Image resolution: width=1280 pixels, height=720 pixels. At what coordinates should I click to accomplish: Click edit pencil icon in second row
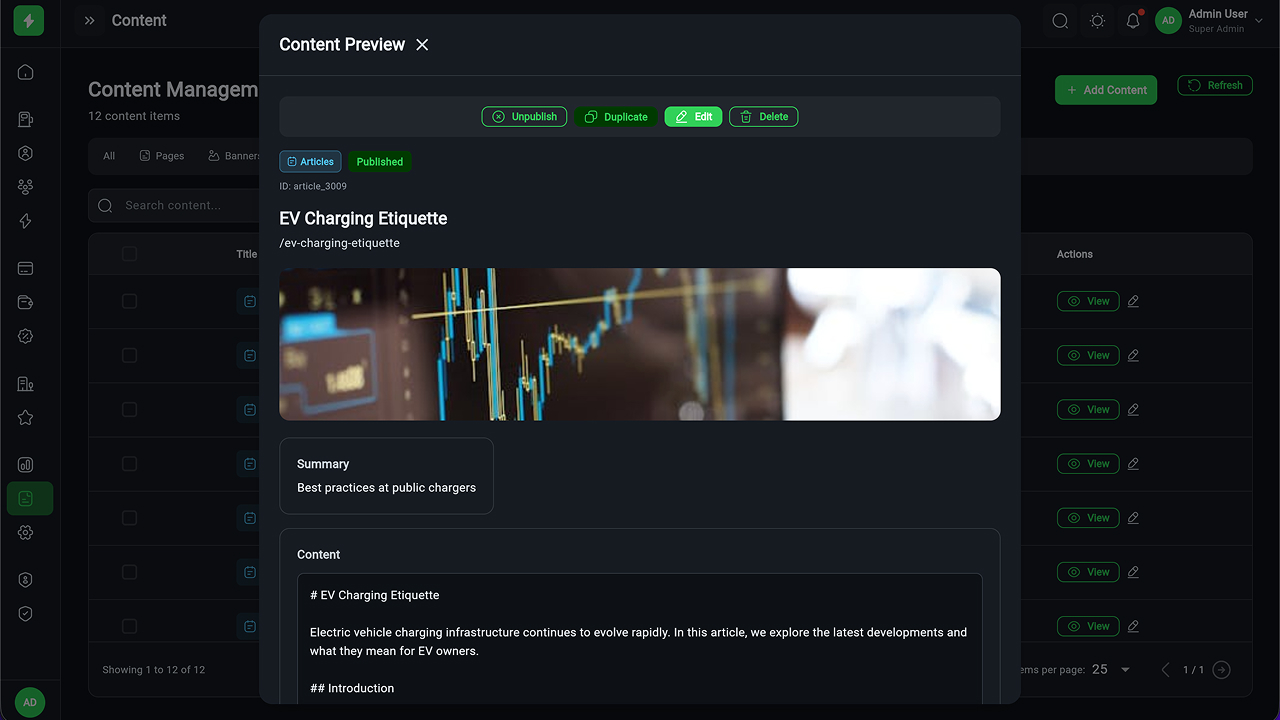coord(1133,355)
